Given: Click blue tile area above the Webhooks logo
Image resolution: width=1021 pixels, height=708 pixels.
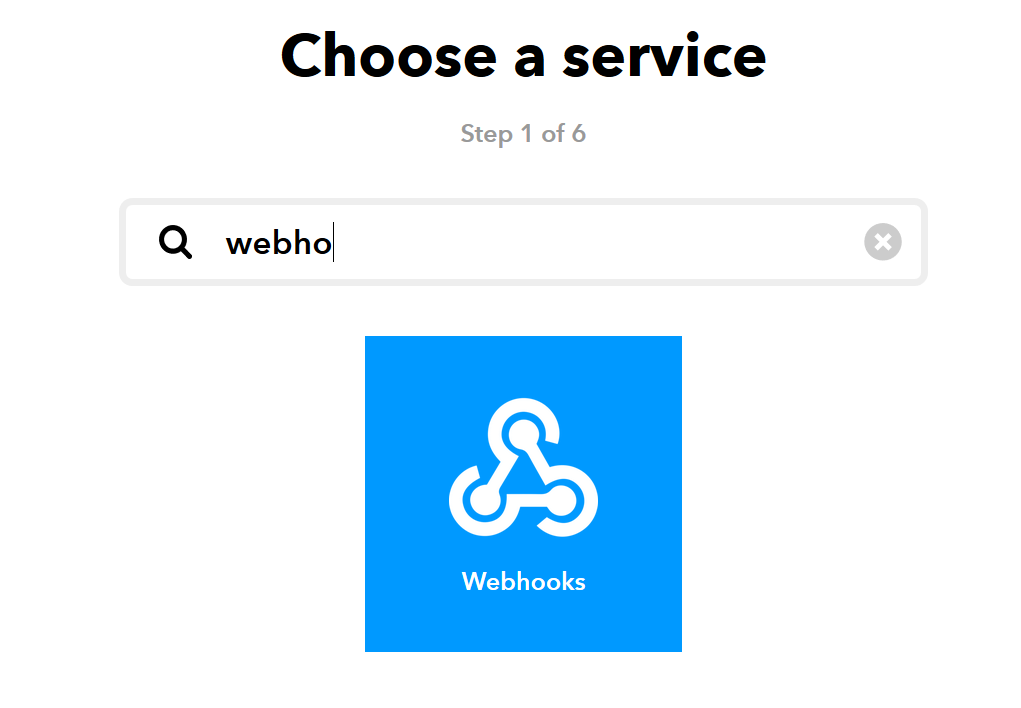Looking at the screenshot, I should (523, 366).
